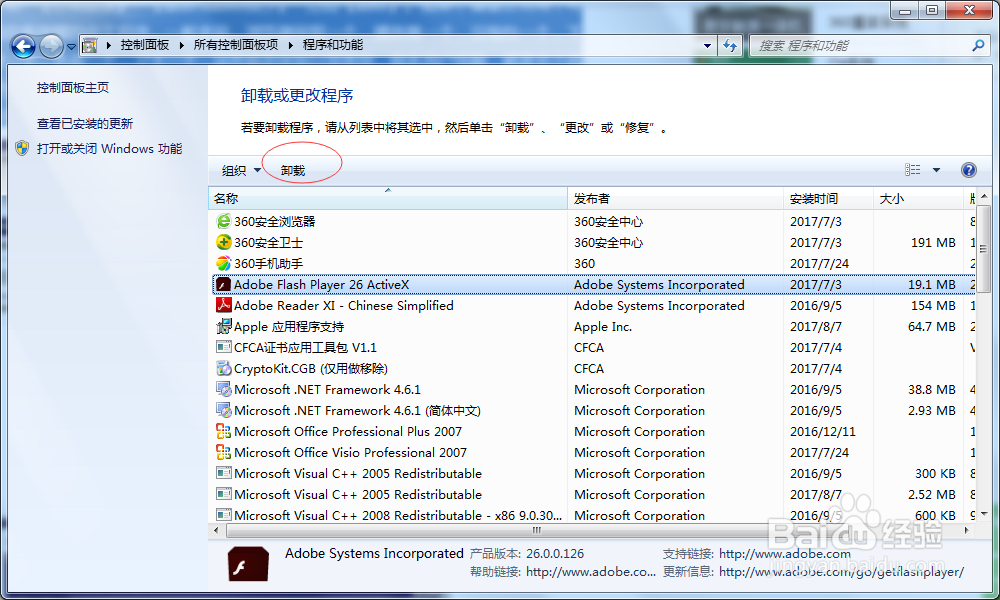Click the 程序和功能 breadcrumb segment
1000x600 pixels.
333,45
